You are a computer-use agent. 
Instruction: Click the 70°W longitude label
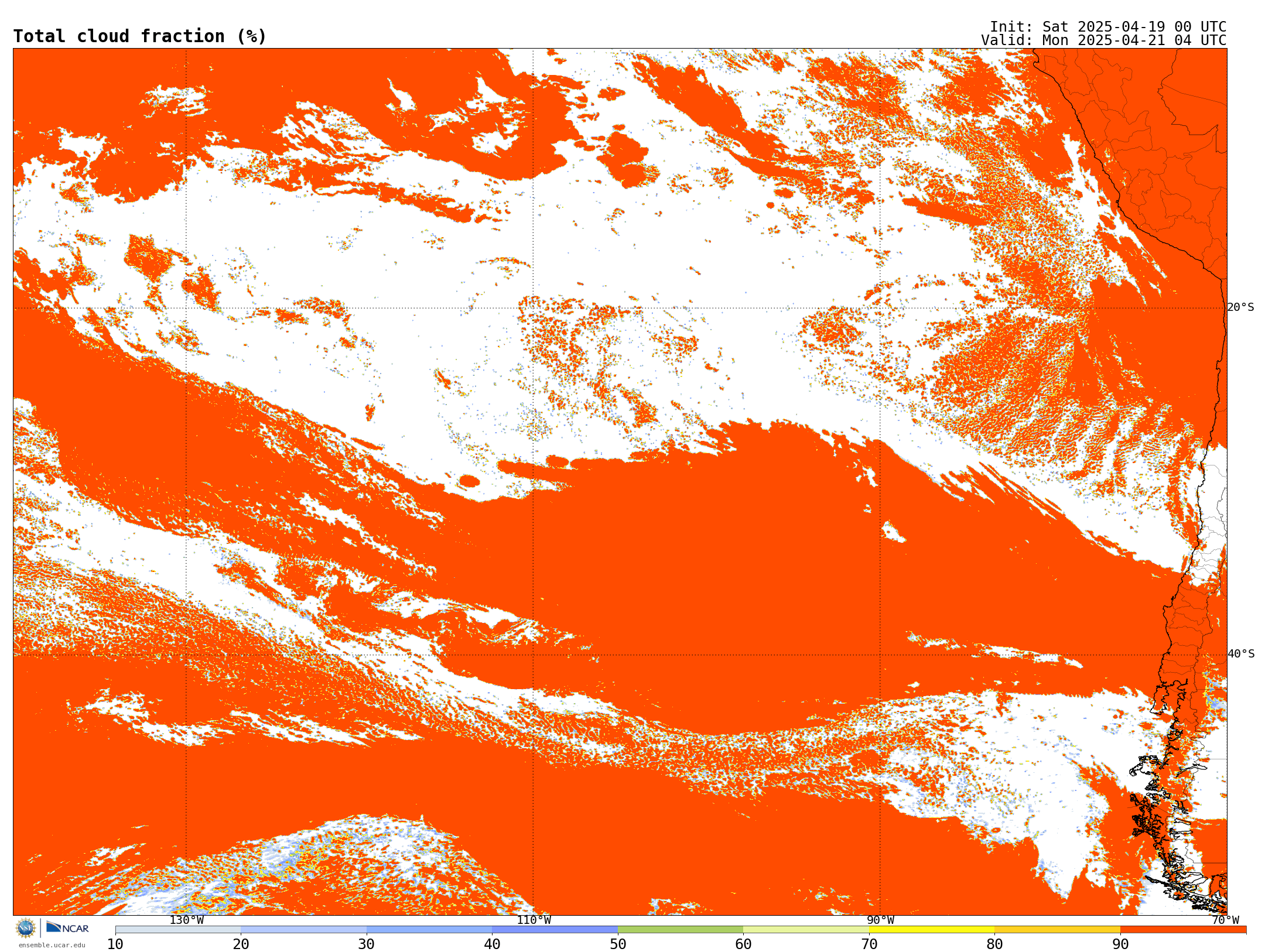coord(1225,920)
